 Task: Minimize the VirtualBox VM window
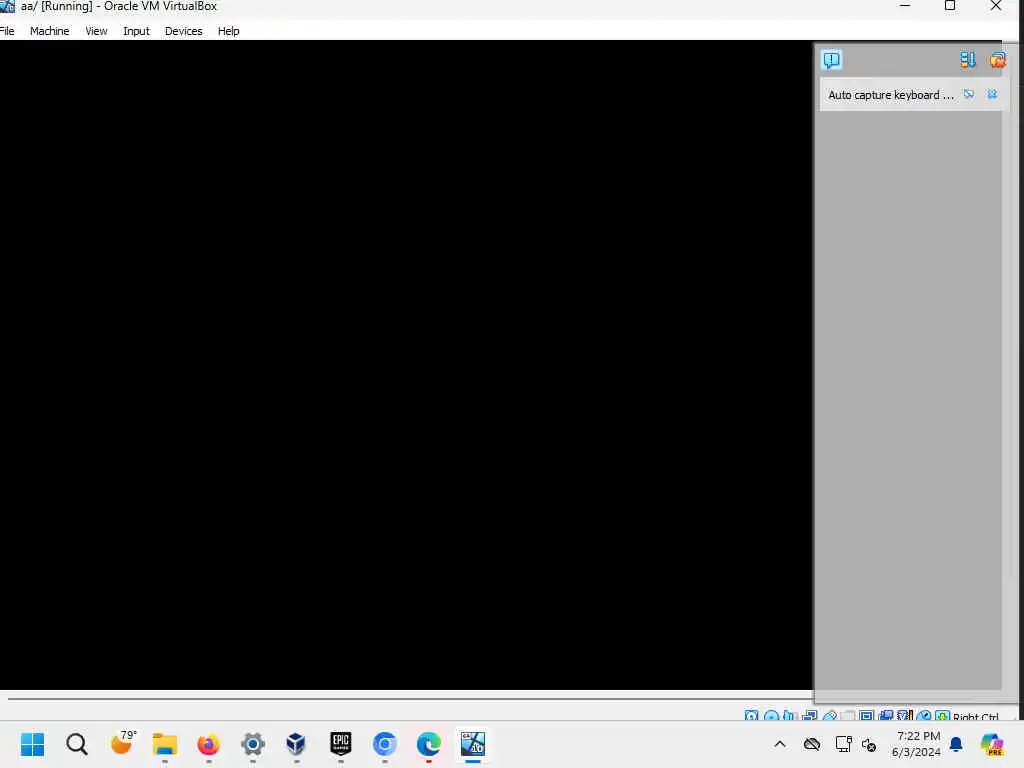click(904, 6)
